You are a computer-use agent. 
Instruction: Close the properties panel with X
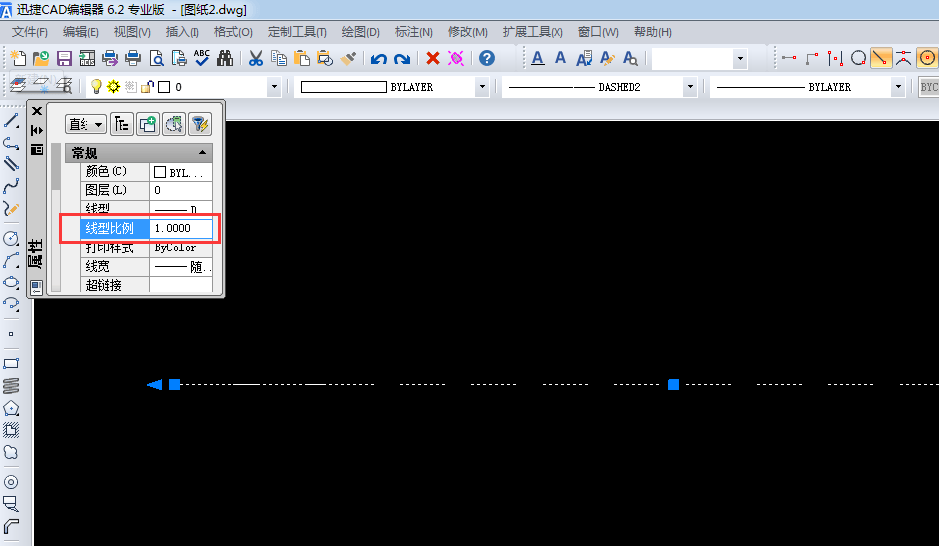(37, 110)
